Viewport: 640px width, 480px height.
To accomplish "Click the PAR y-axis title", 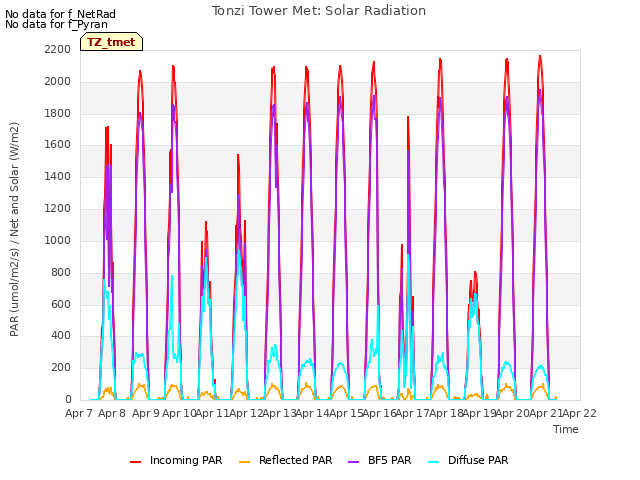I will pyautogui.click(x=14, y=229).
